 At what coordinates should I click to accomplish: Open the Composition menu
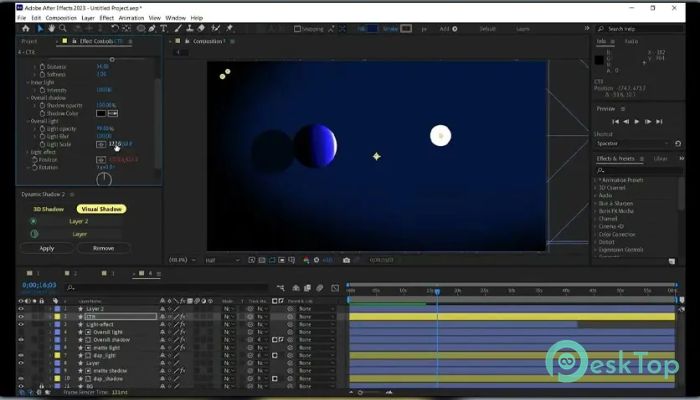61,18
